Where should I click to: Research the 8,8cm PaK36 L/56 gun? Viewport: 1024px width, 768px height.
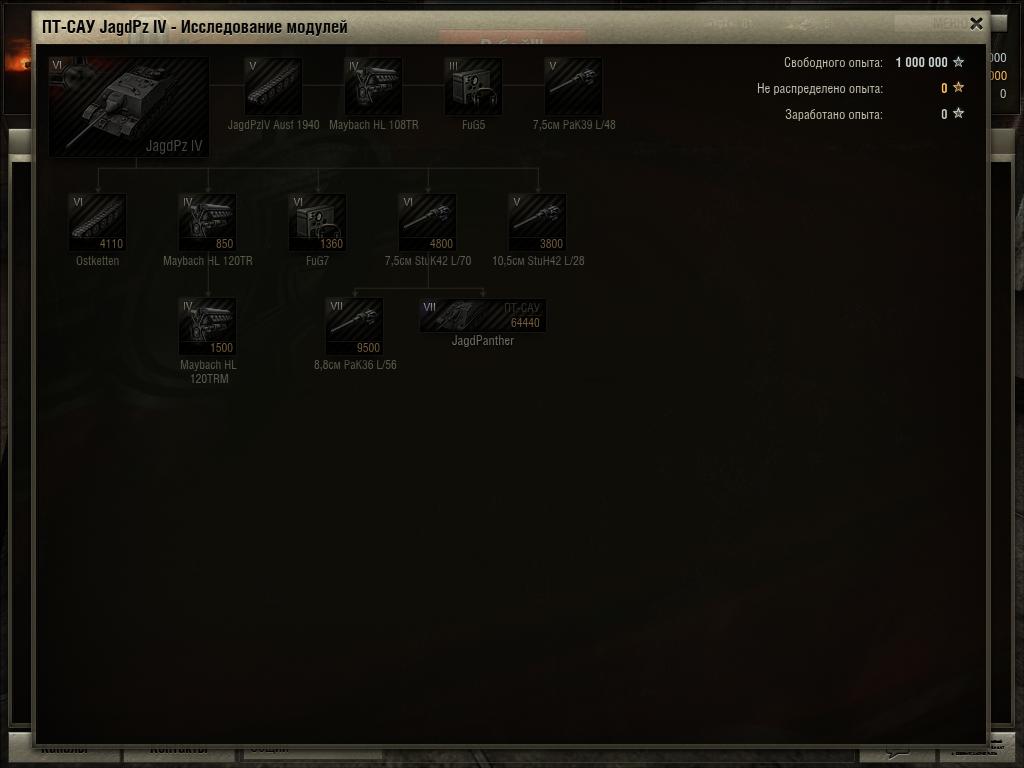[x=355, y=327]
